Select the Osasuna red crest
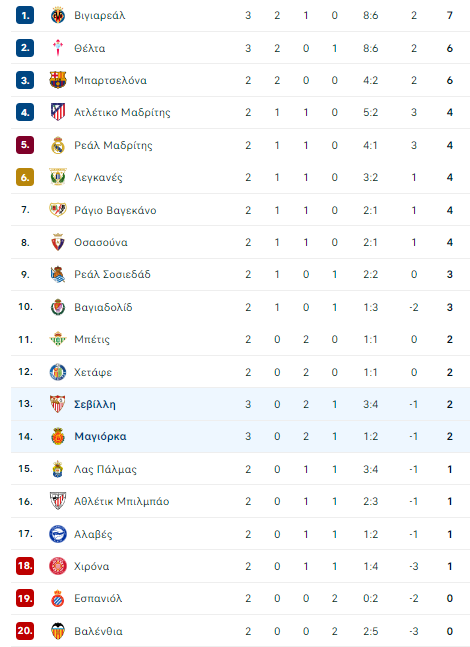The image size is (470, 647). [x=58, y=242]
